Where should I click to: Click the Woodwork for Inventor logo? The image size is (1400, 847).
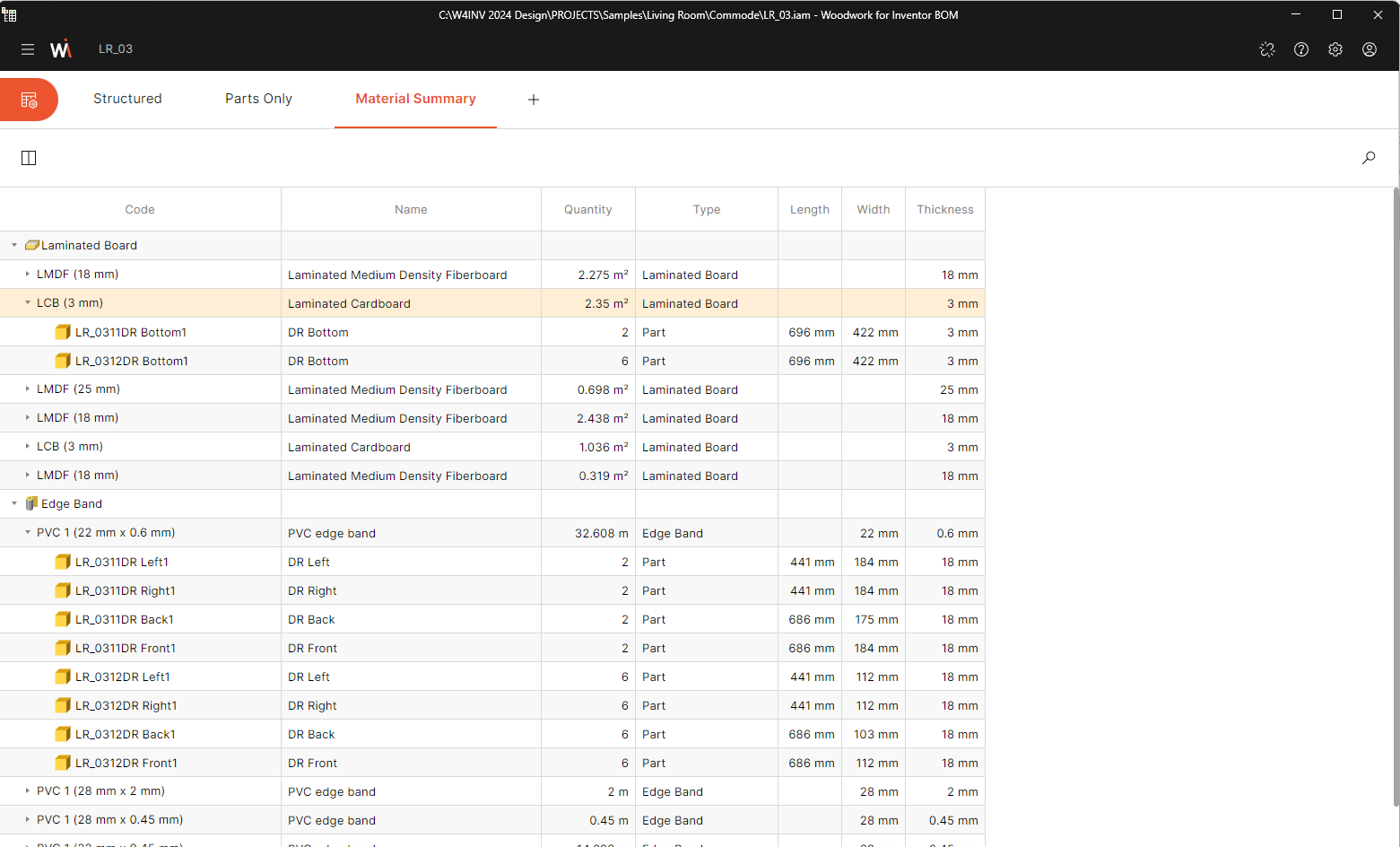(x=61, y=49)
